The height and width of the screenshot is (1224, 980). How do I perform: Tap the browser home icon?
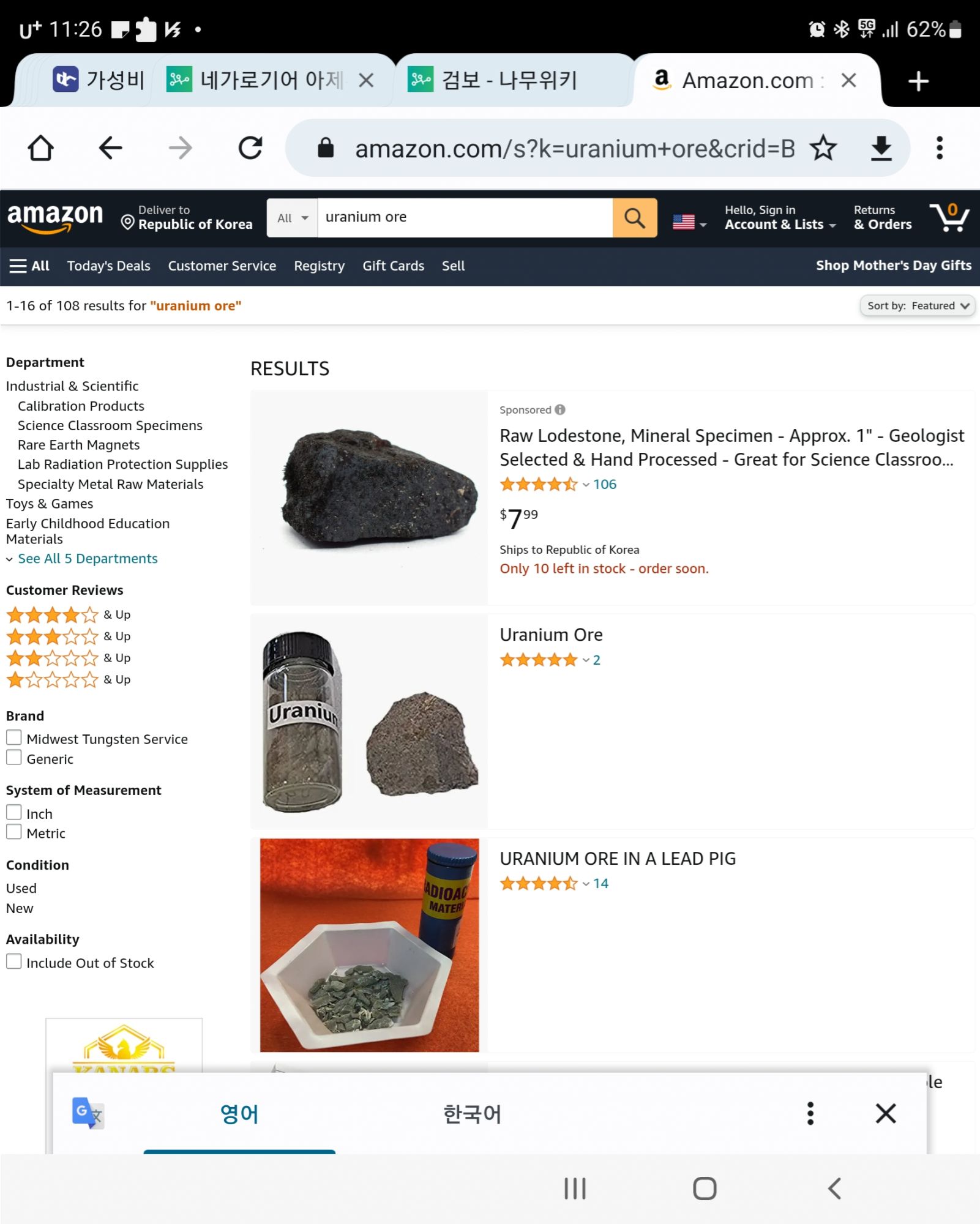tap(41, 148)
